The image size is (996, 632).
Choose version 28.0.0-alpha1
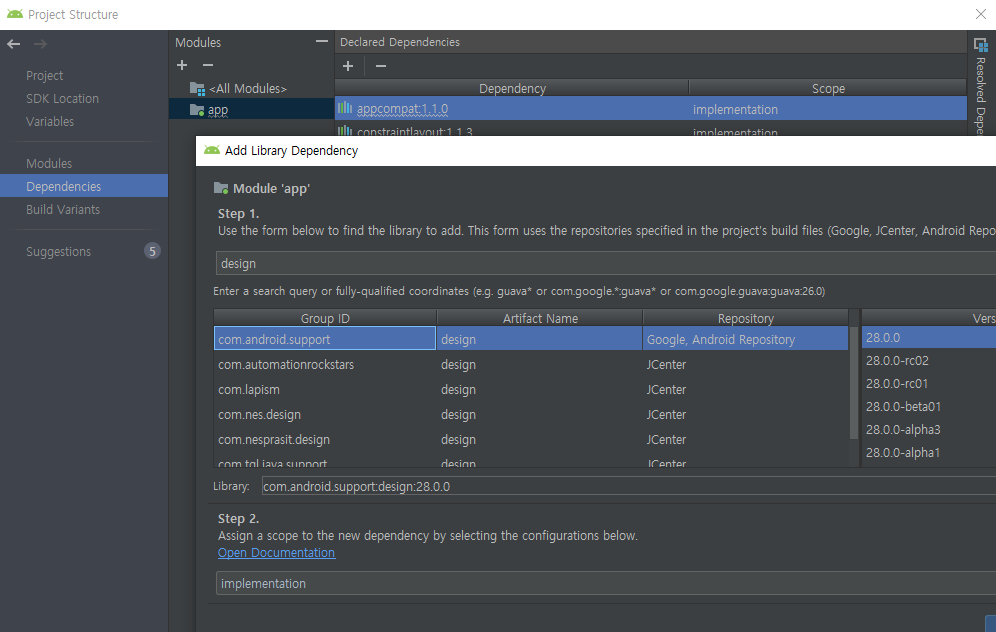[x=929, y=452]
